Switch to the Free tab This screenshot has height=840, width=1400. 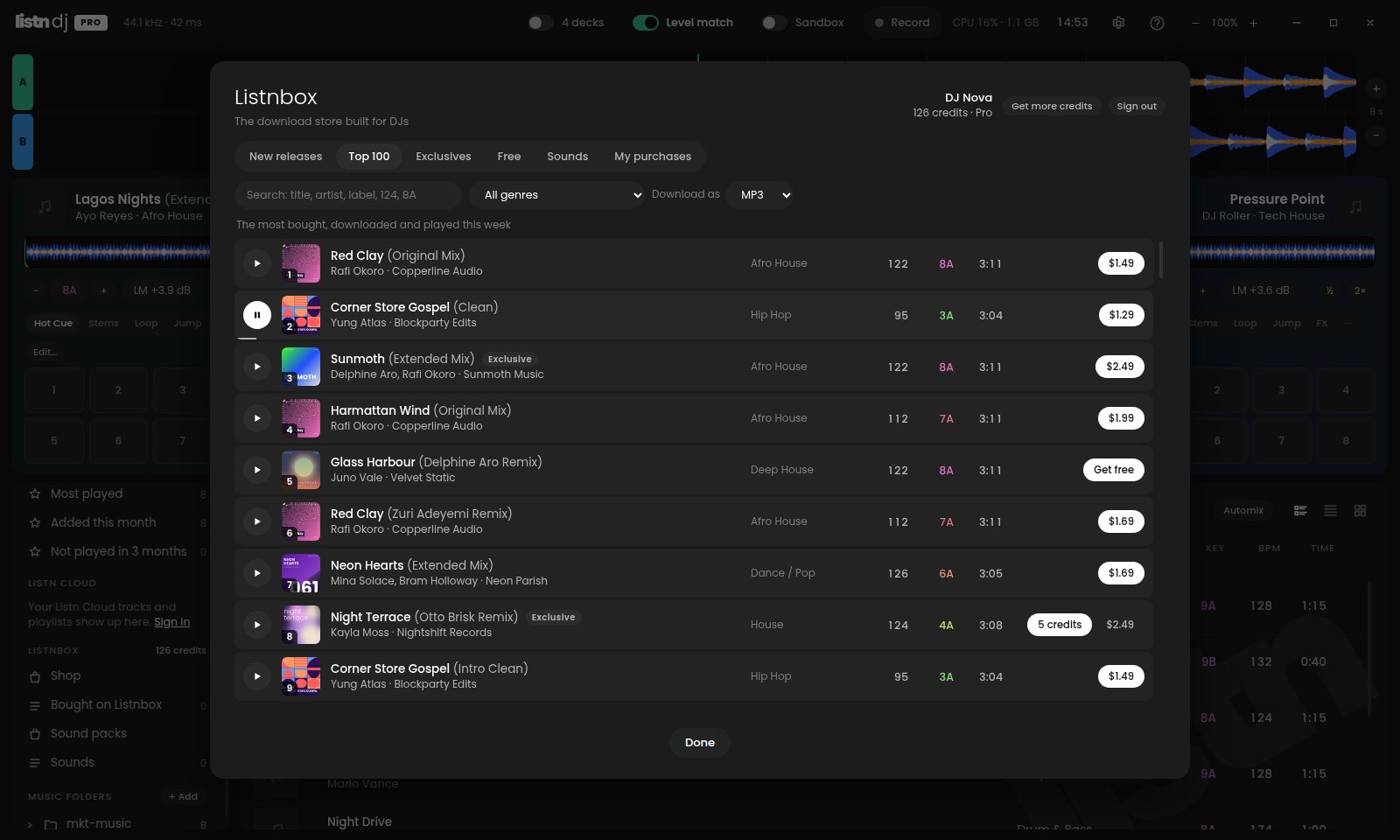(509, 157)
